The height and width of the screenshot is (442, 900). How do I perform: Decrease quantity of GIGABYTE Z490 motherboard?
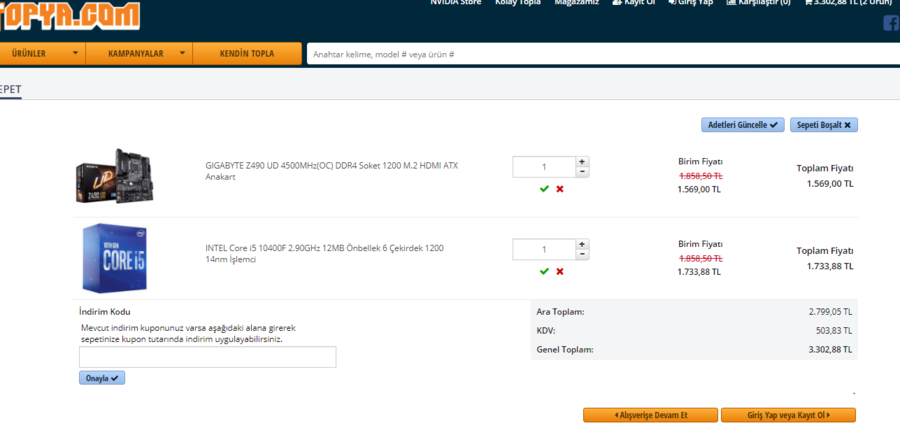[582, 172]
